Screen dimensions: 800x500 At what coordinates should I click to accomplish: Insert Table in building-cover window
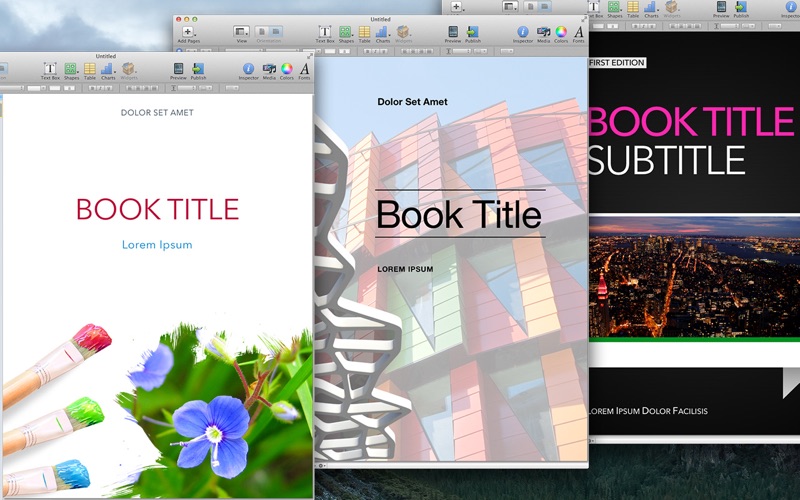364,34
